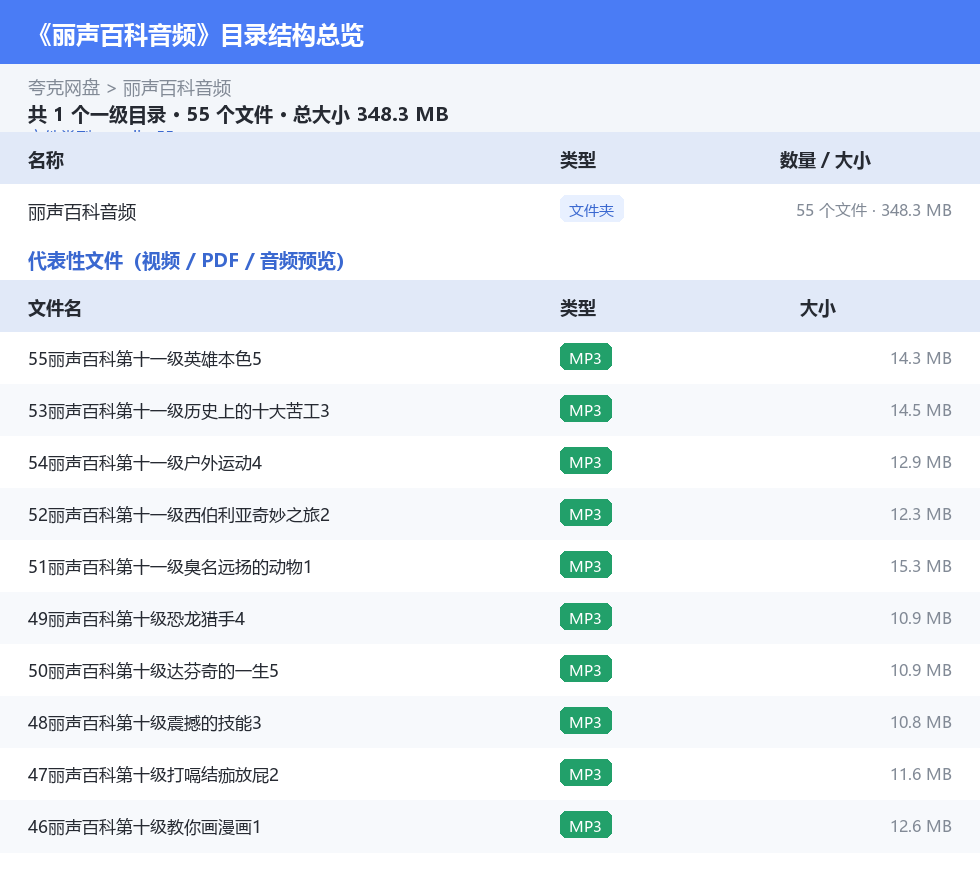Select file 51丽声百科第十一级臭名远扬的动物1

169,566
